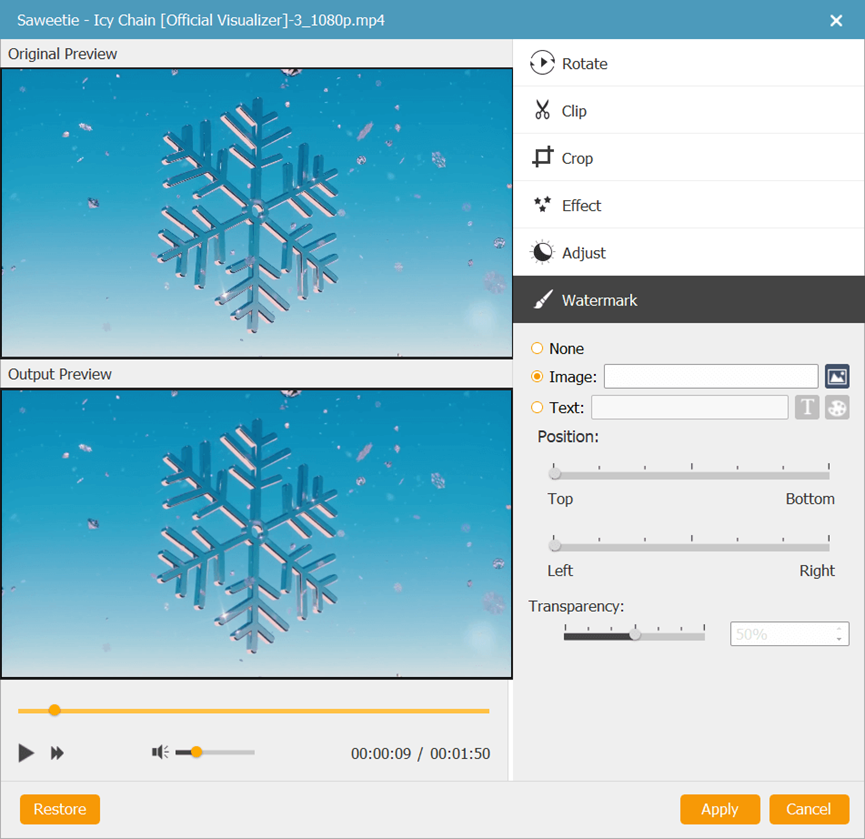The height and width of the screenshot is (839, 865).
Task: Click the Apply button
Action: (x=719, y=809)
